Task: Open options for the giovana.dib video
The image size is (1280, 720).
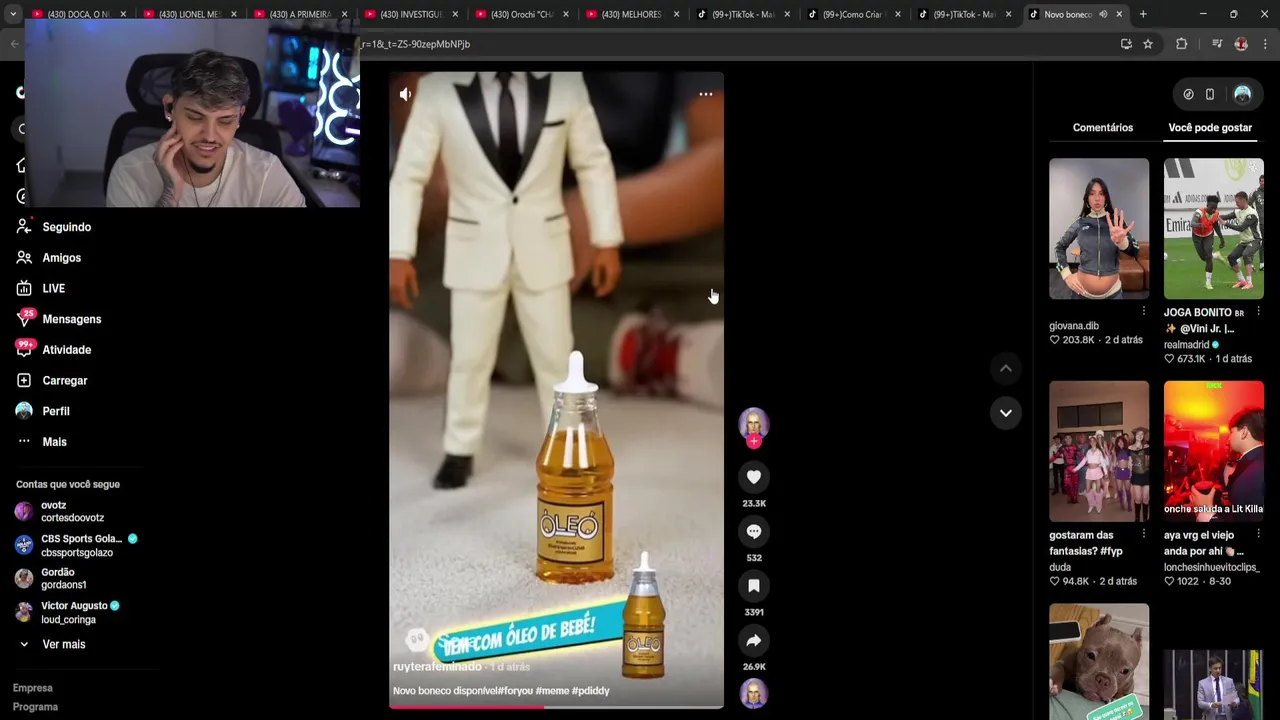Action: (x=1144, y=312)
